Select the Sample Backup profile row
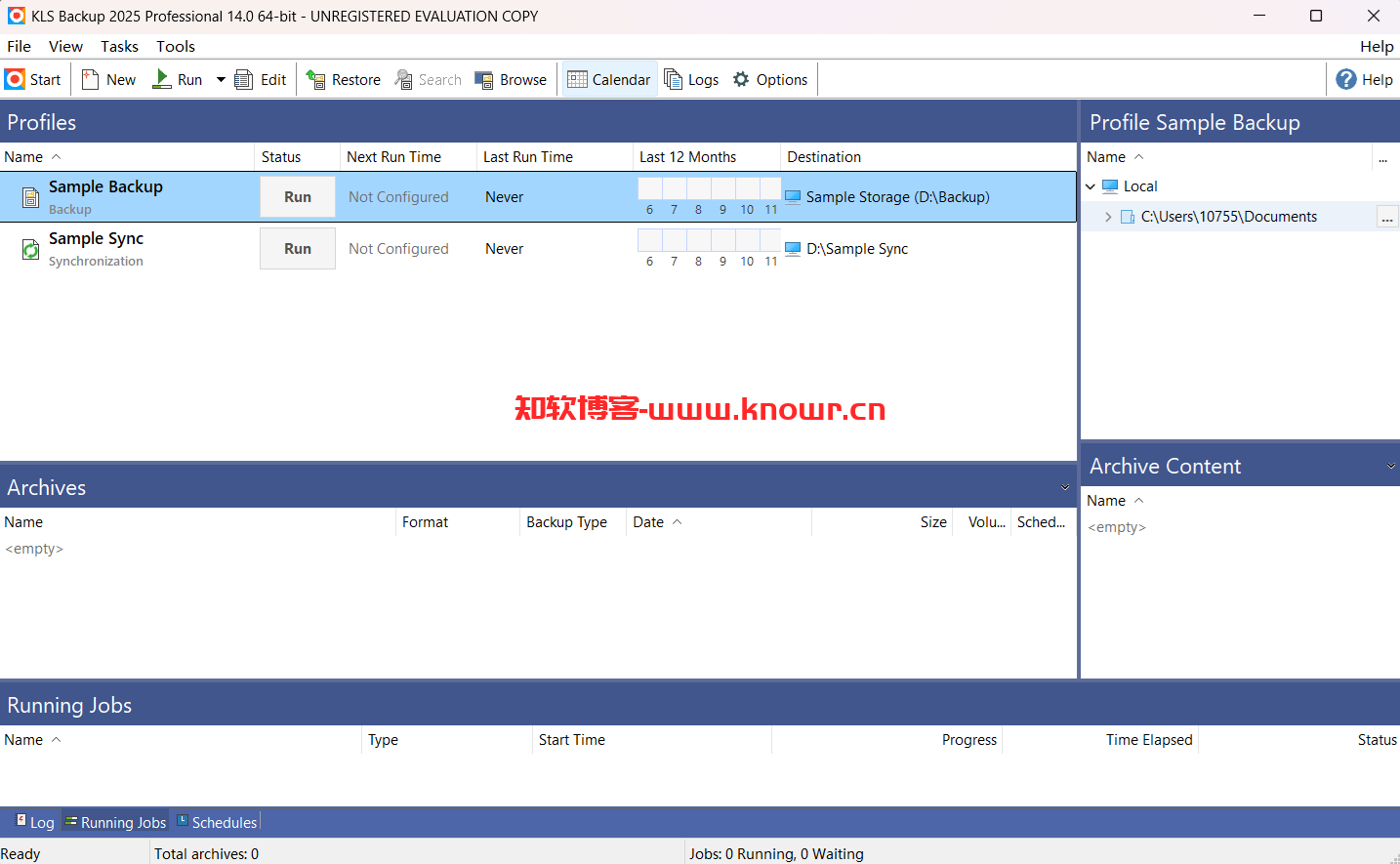The width and height of the screenshot is (1400, 864). [538, 197]
